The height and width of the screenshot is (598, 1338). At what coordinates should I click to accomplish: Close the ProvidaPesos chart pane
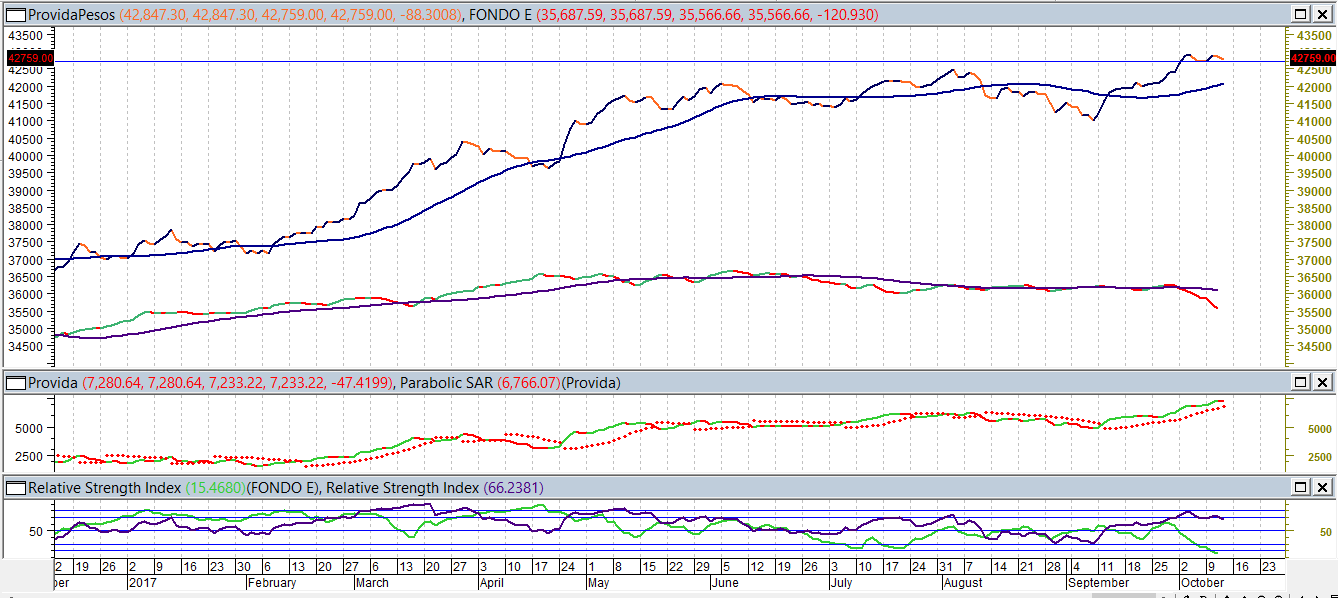tap(1322, 14)
